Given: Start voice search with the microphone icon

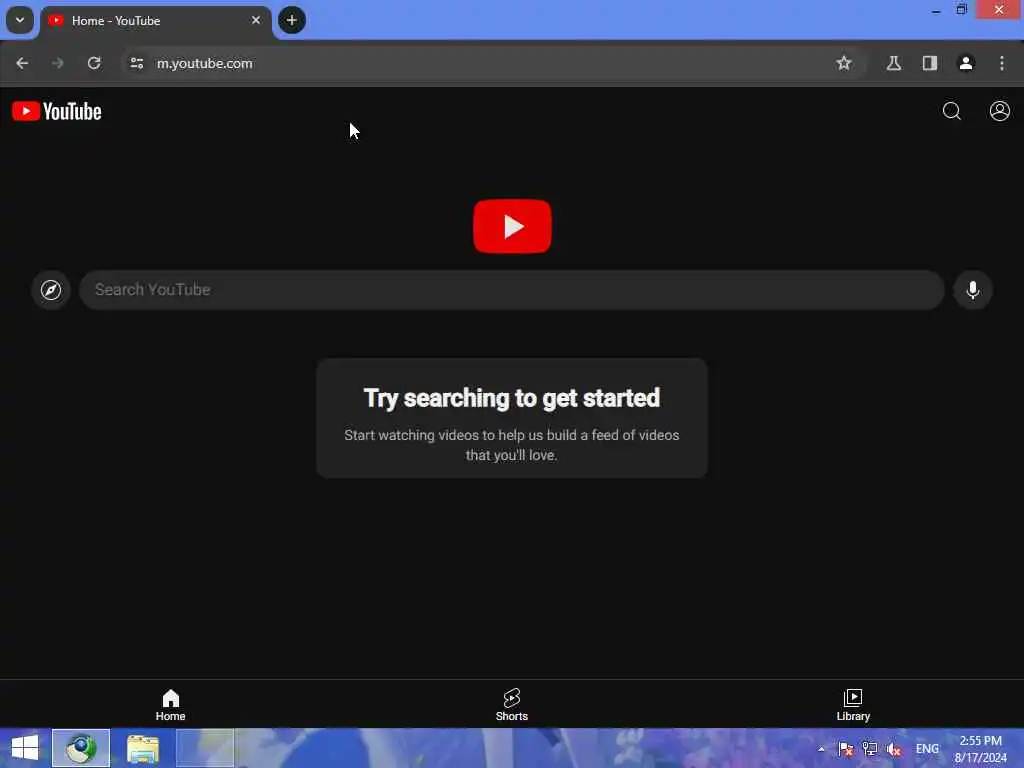Looking at the screenshot, I should [972, 290].
